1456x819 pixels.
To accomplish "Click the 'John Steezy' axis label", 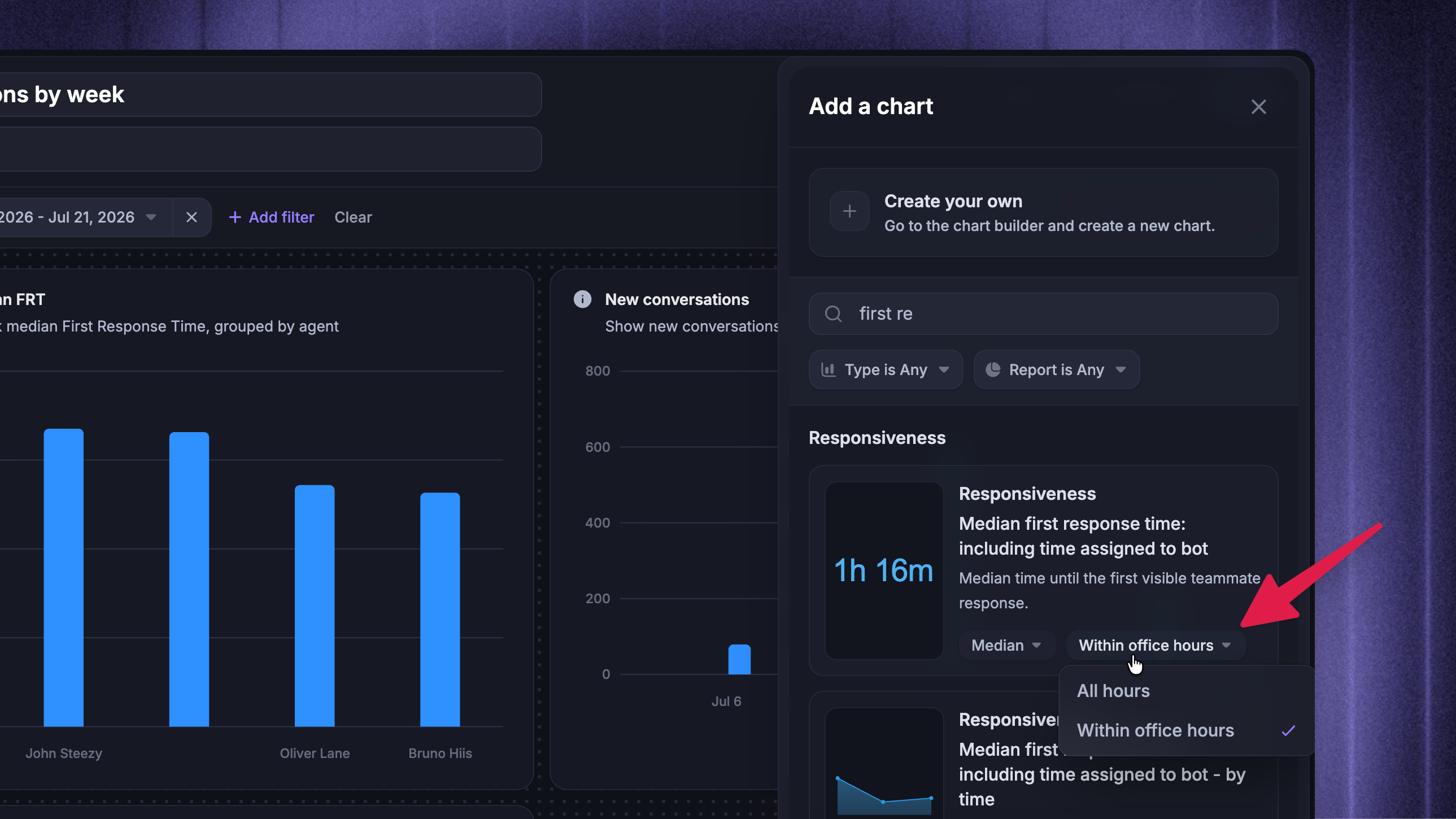I will [64, 753].
